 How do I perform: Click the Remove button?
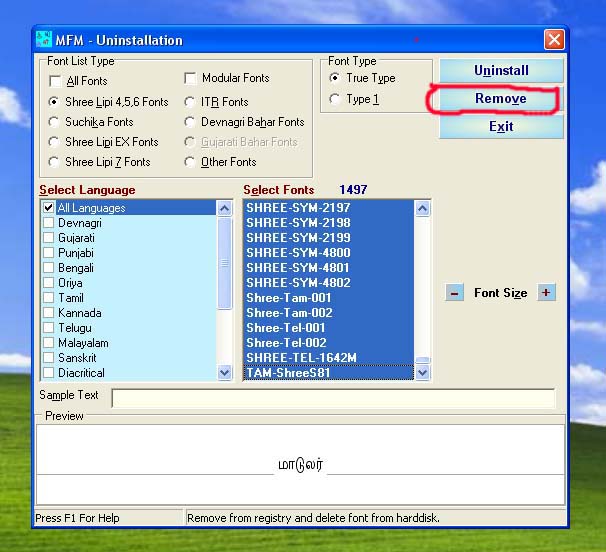500,99
